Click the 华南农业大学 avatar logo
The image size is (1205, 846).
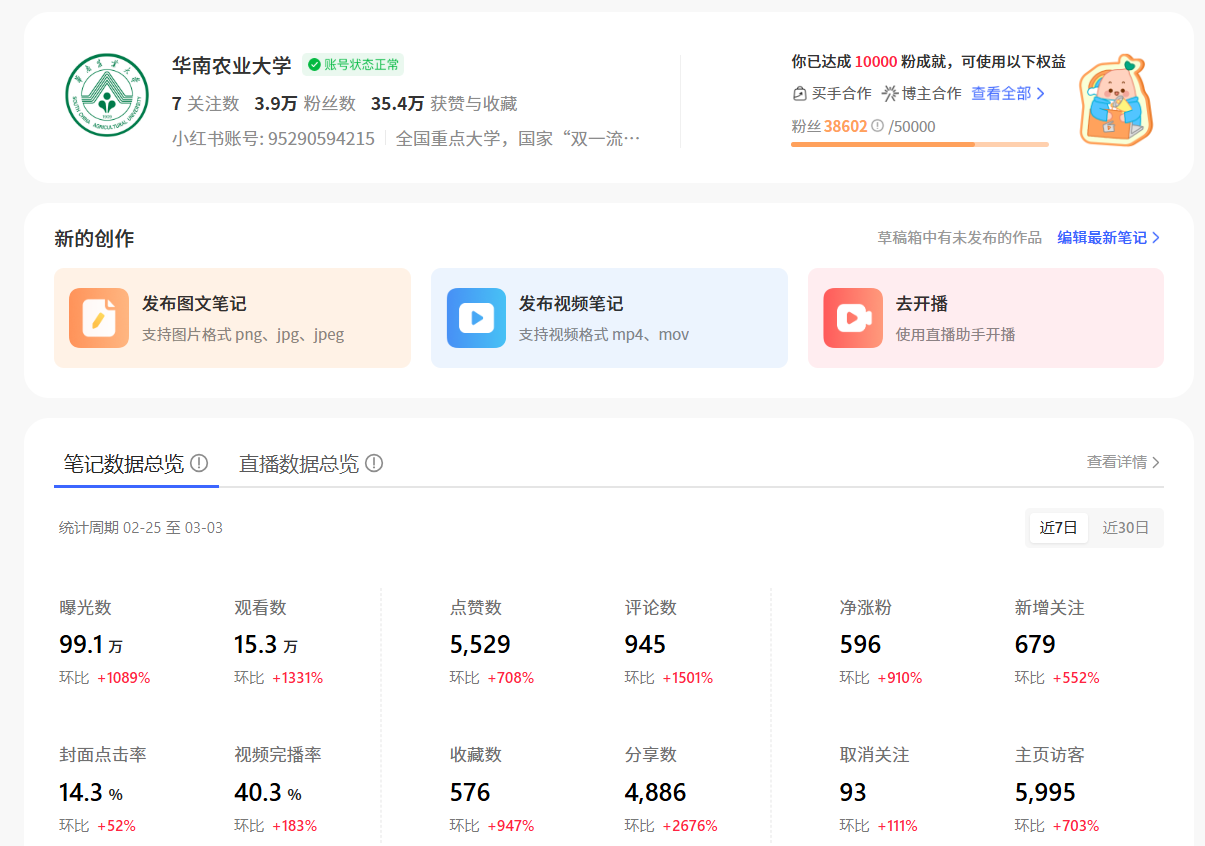point(107,97)
